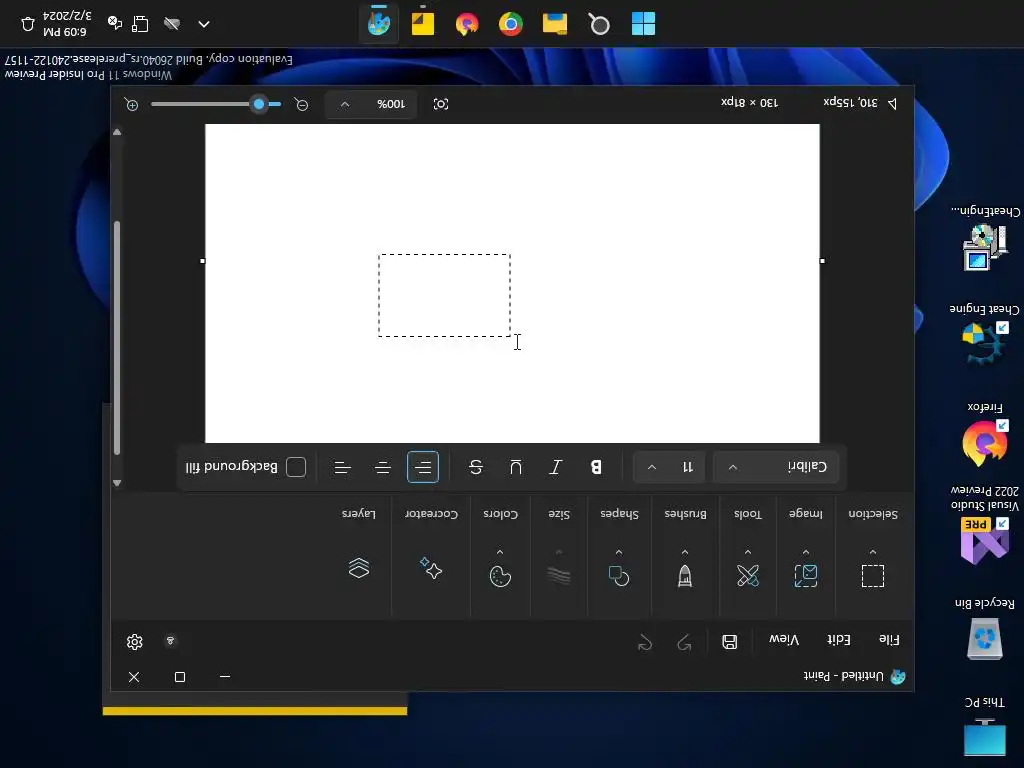The width and height of the screenshot is (1024, 768).
Task: Toggle Underline text formatting
Action: [x=516, y=467]
